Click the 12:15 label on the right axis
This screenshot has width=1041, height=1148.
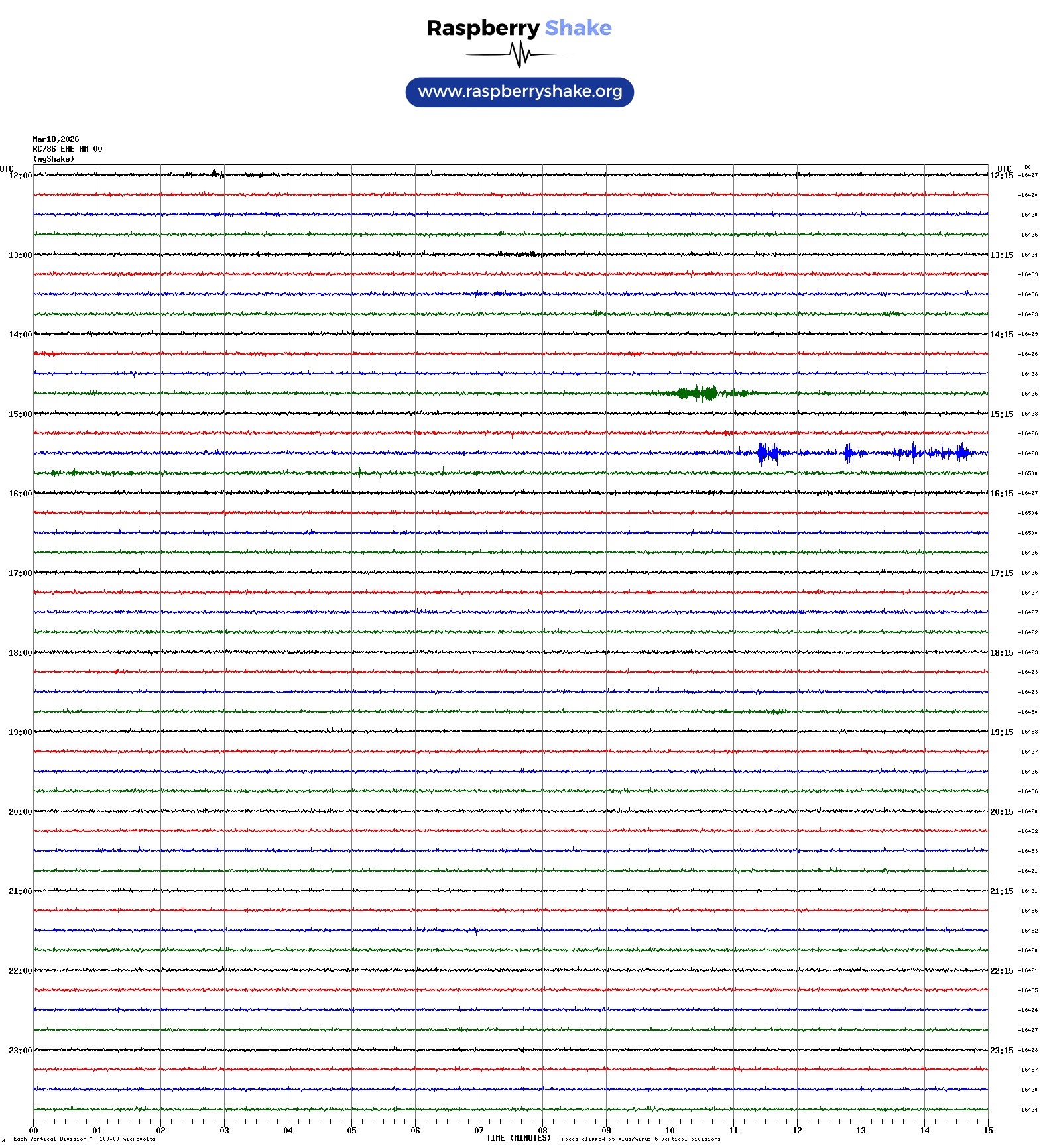tap(1001, 176)
